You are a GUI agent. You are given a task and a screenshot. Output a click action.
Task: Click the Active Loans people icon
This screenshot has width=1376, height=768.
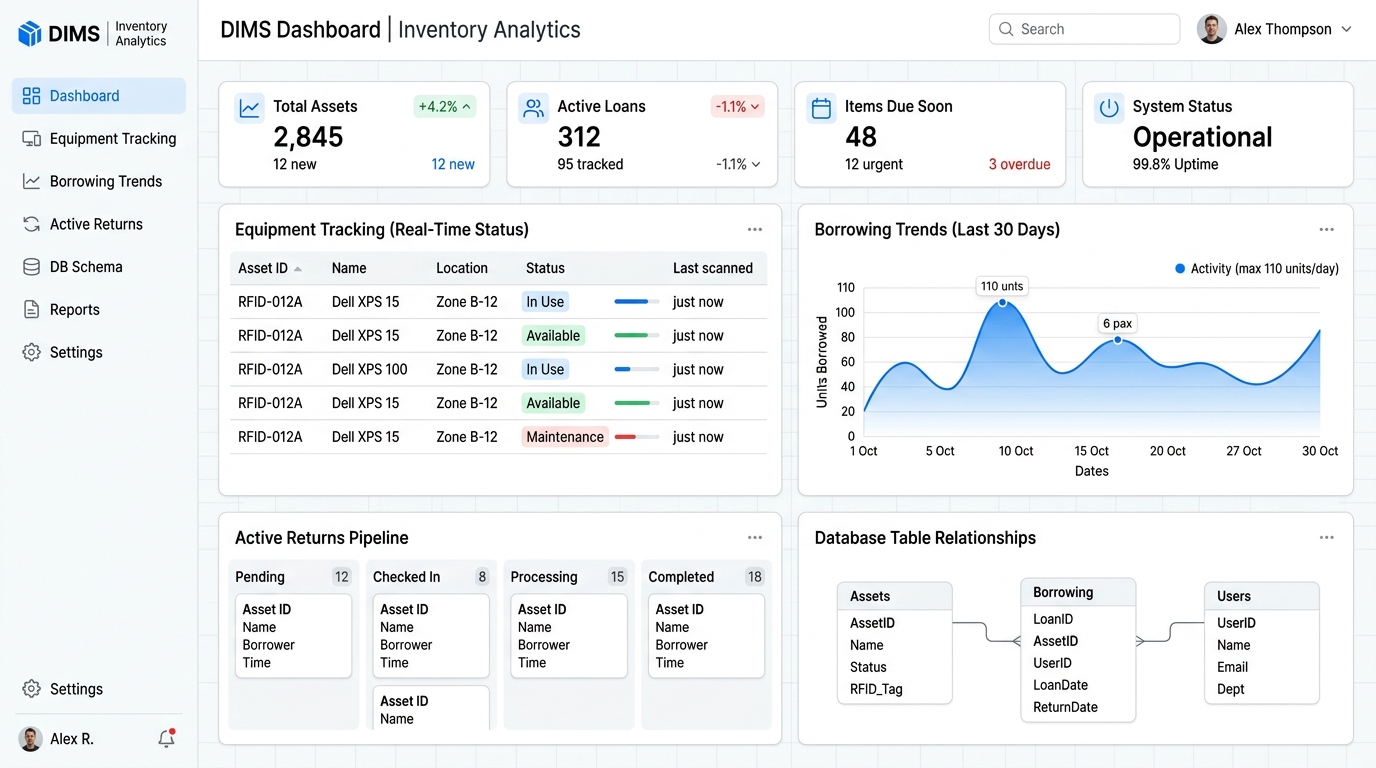click(x=534, y=108)
